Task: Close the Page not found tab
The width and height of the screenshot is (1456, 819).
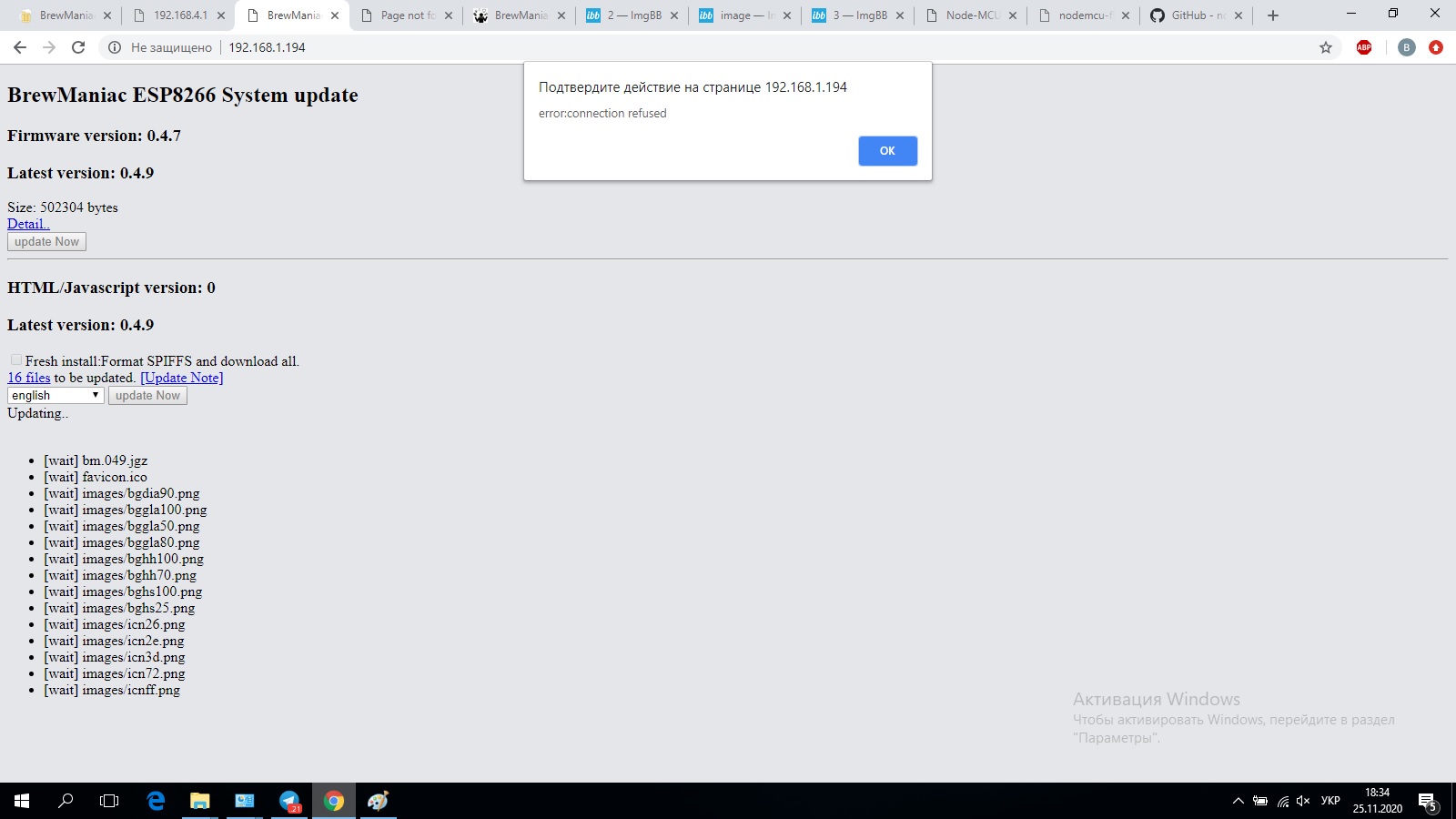Action: (449, 15)
